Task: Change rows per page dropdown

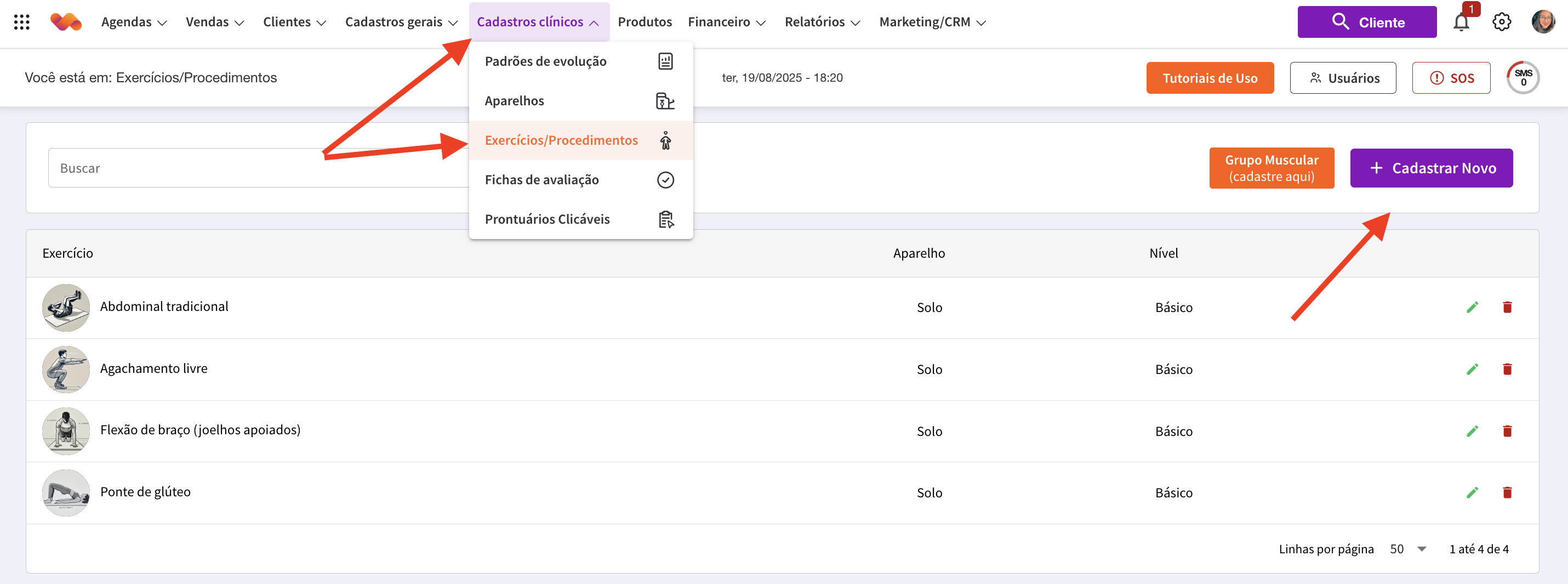Action: (x=1408, y=549)
